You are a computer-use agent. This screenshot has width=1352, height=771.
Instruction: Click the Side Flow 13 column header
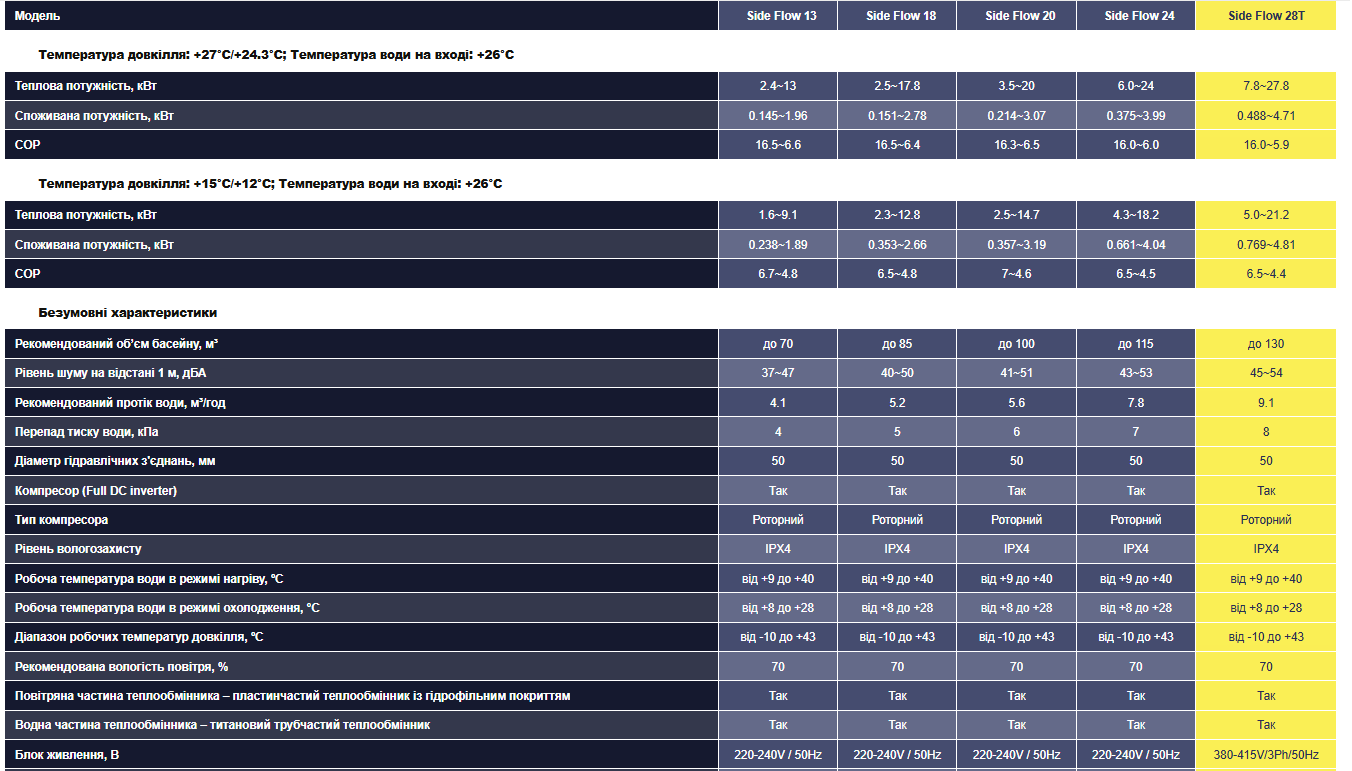(x=777, y=16)
